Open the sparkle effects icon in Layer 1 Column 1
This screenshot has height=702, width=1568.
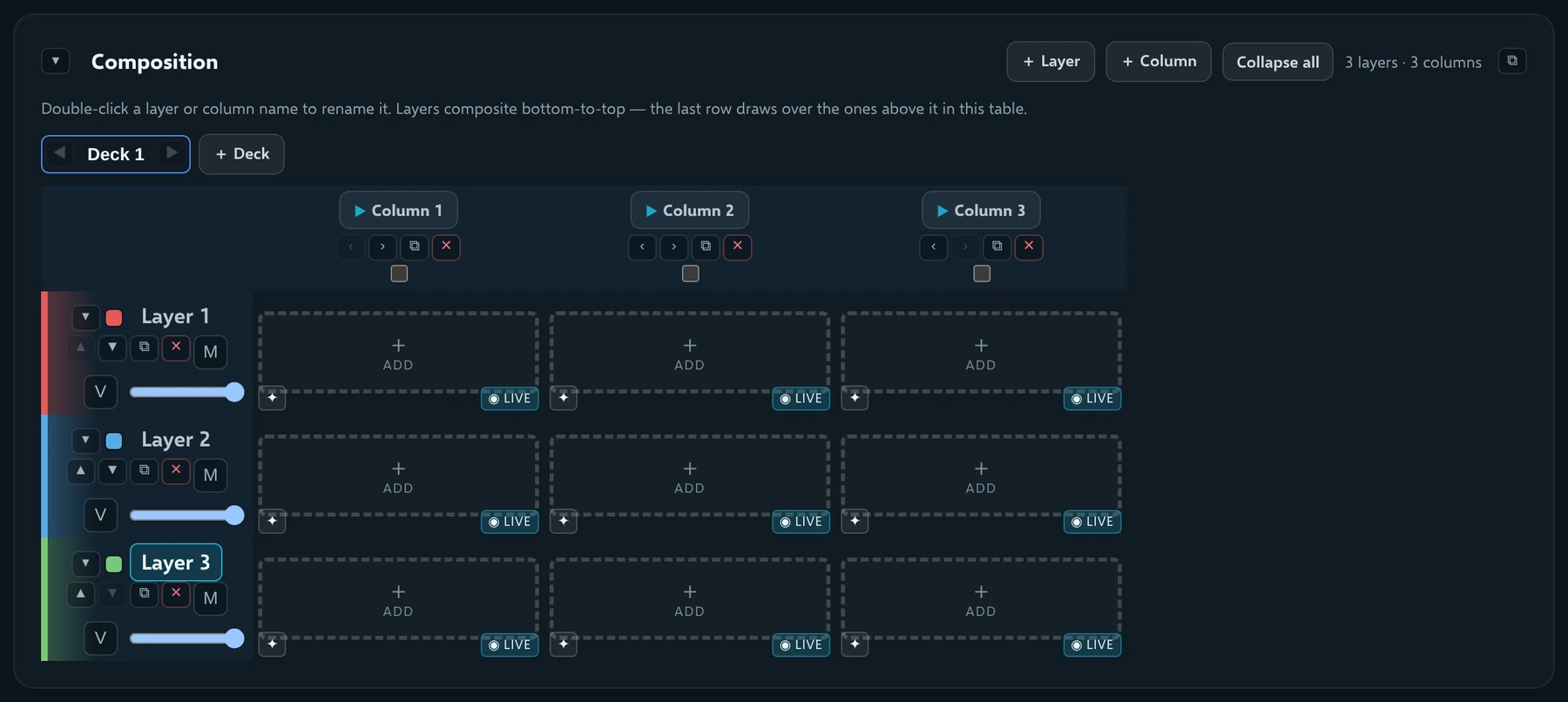point(273,398)
